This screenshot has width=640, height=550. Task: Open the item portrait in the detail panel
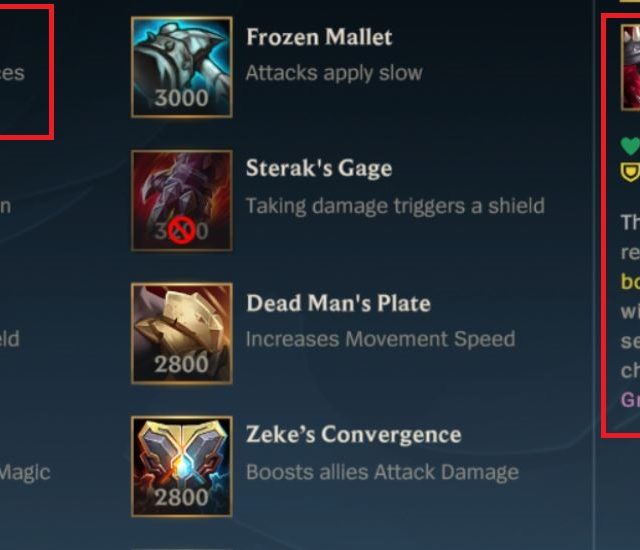[631, 67]
